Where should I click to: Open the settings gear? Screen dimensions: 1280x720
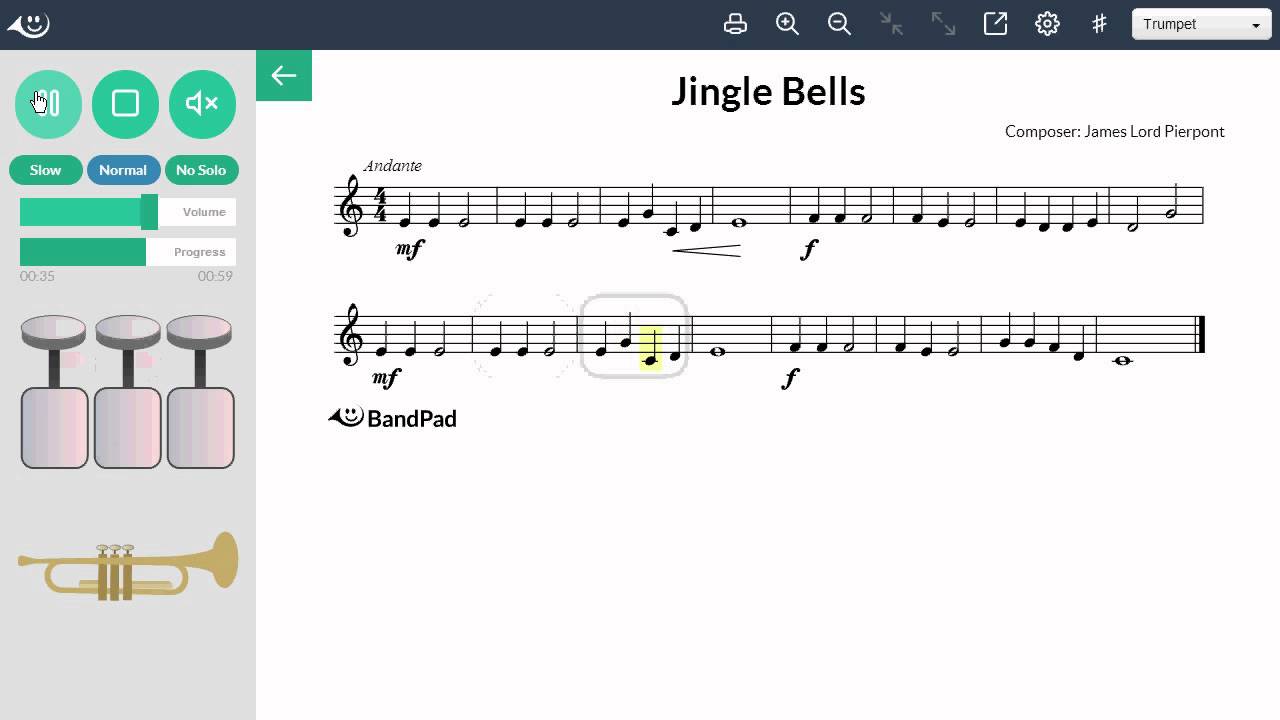1047,24
